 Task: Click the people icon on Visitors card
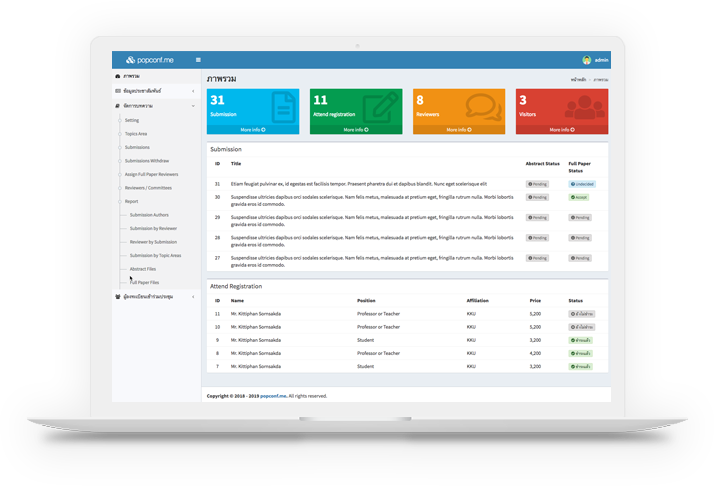click(586, 107)
